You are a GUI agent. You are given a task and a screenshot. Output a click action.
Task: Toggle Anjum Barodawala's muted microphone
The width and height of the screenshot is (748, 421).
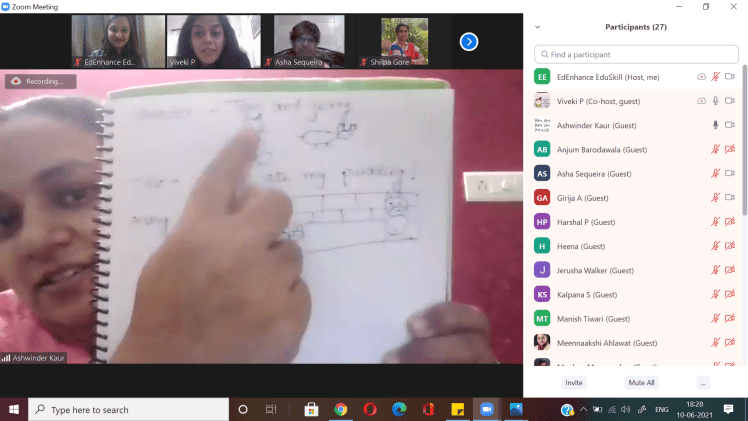(715, 149)
